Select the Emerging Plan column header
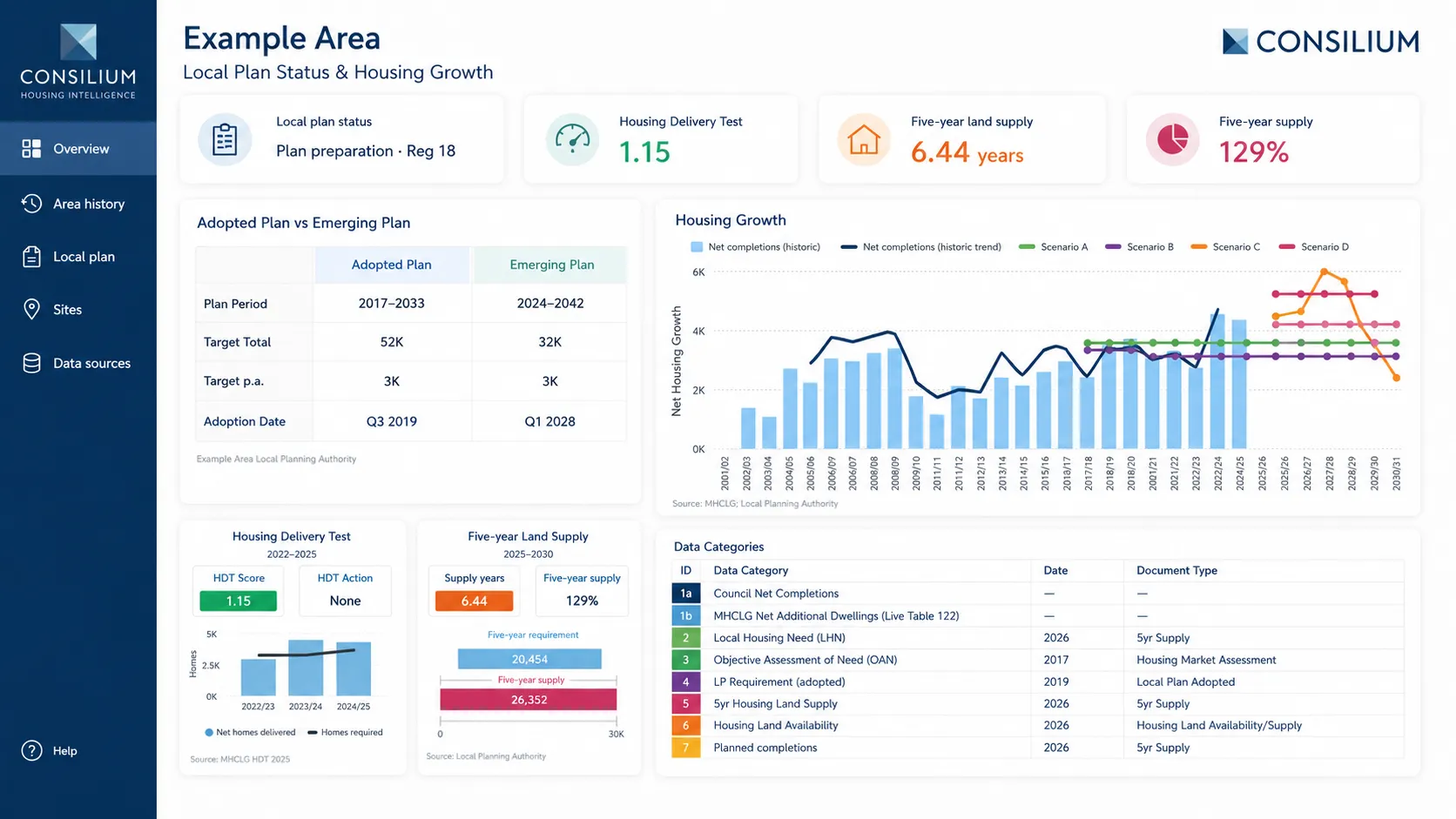Viewport: 1456px width, 819px height. 552,265
